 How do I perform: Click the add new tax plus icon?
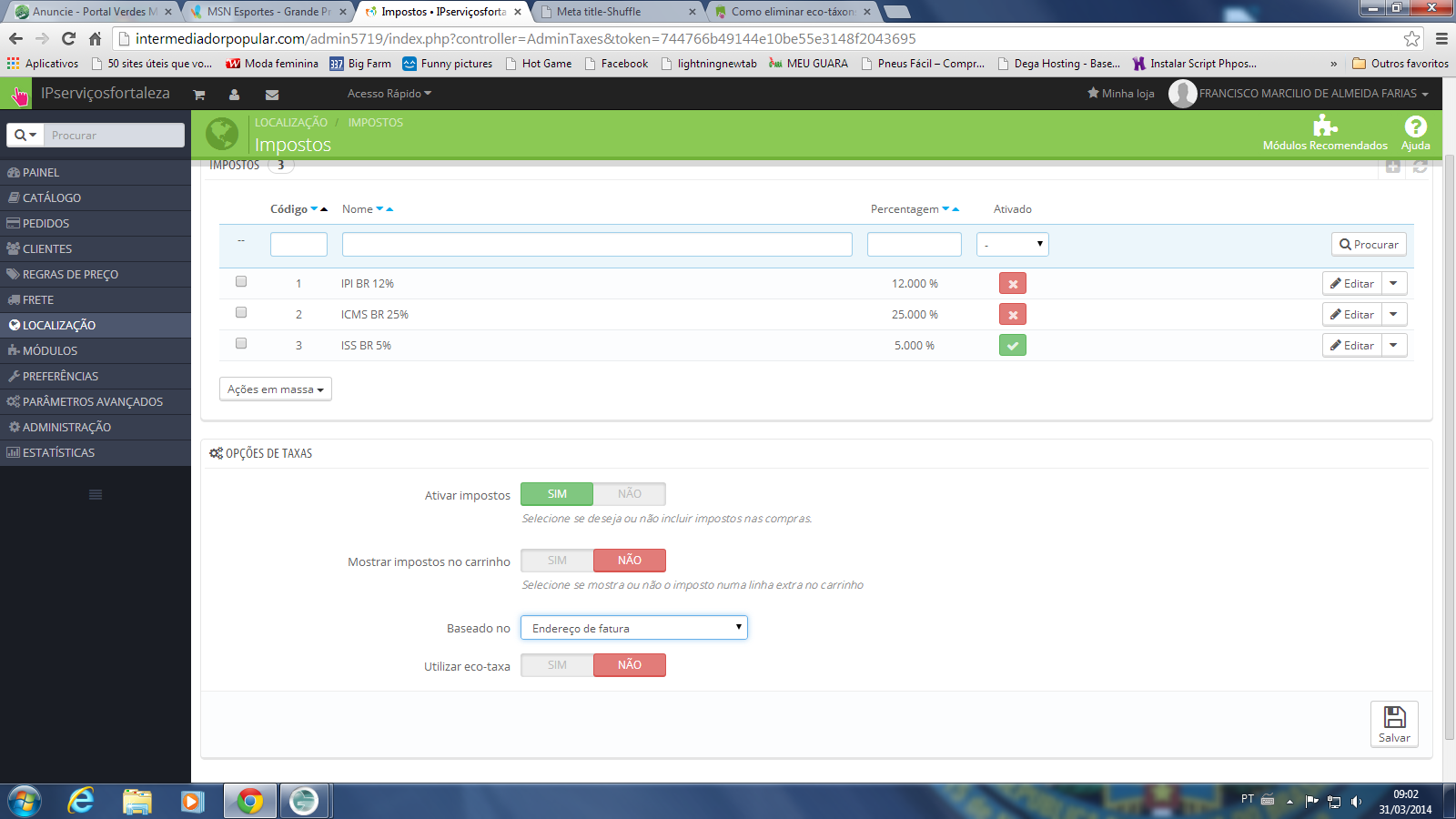[1392, 166]
